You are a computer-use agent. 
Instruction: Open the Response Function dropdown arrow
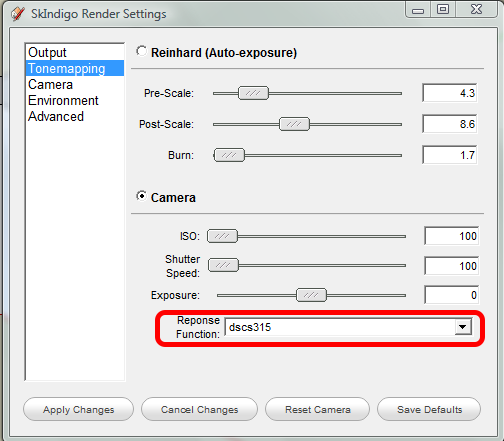(463, 327)
